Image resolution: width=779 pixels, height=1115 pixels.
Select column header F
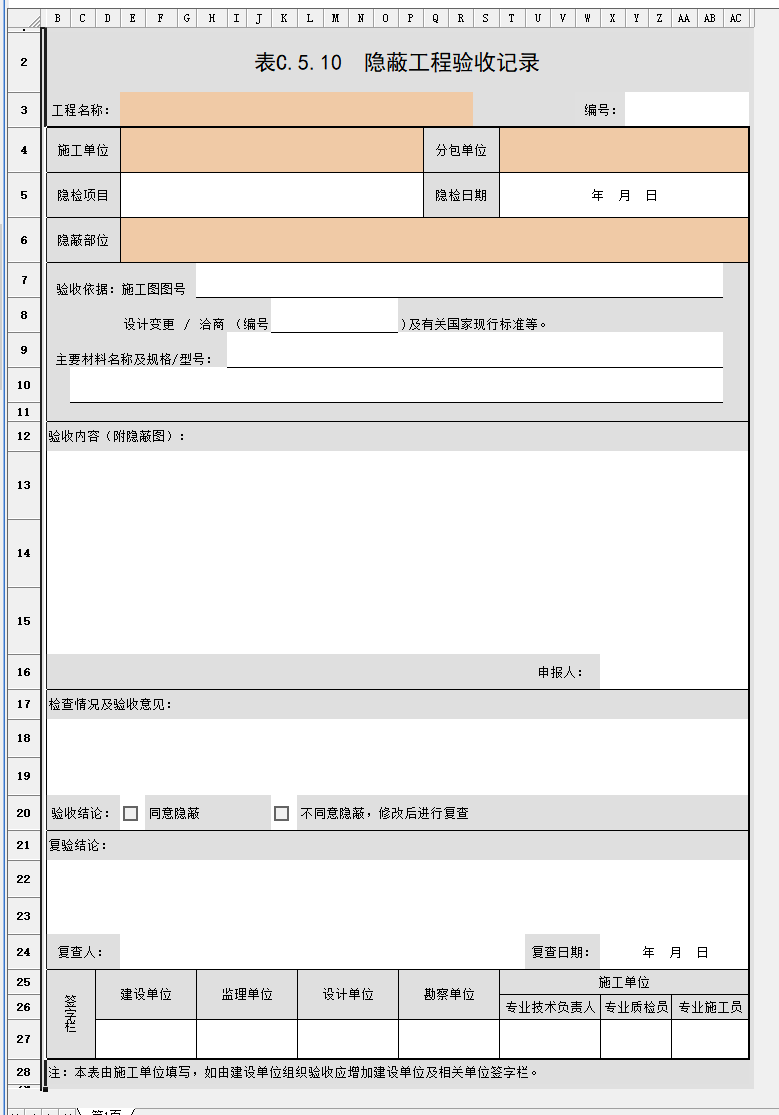160,18
